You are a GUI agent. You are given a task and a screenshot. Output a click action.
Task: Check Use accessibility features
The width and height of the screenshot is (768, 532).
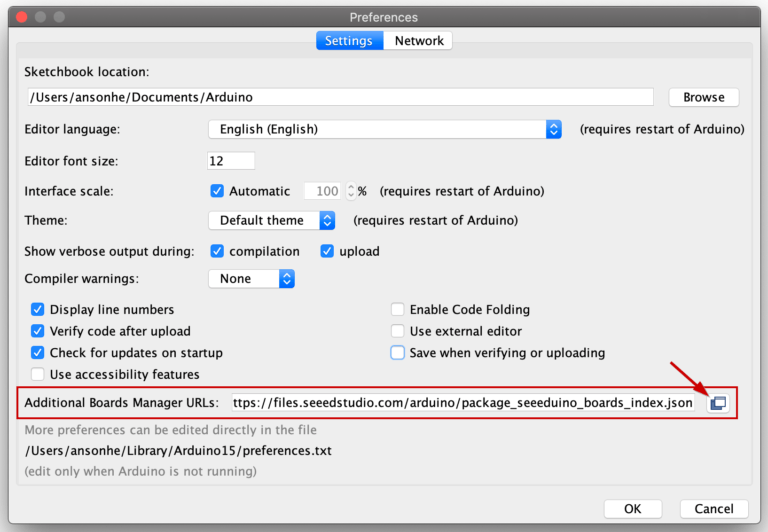click(38, 374)
